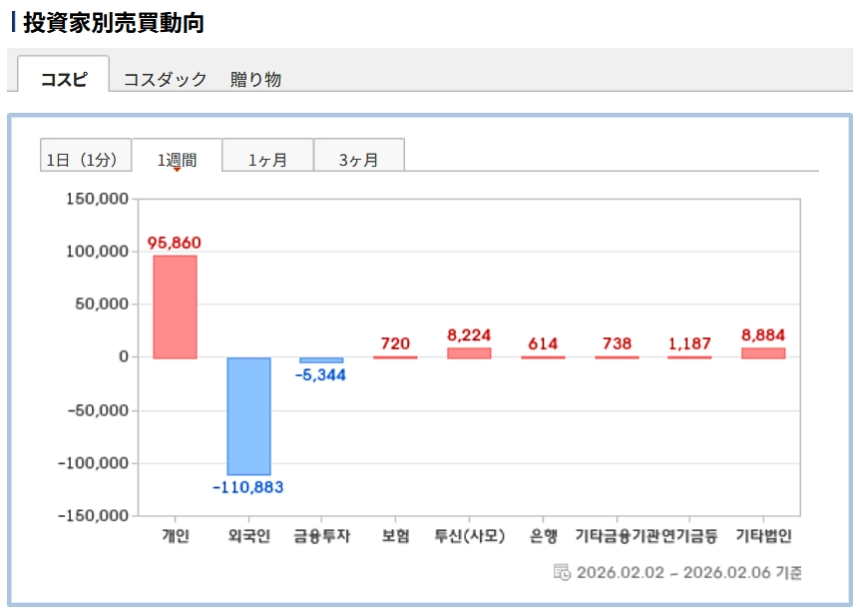Image resolution: width=860 pixels, height=615 pixels.
Task: Click the 은행 axis label
Action: click(x=543, y=536)
